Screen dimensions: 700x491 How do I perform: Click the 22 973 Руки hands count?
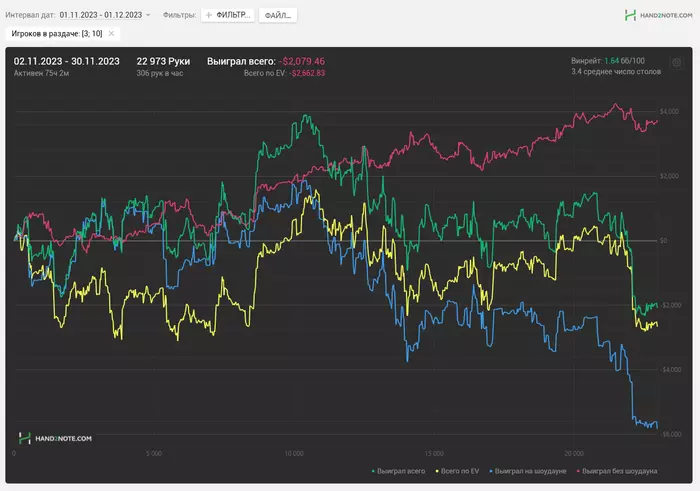click(x=163, y=61)
